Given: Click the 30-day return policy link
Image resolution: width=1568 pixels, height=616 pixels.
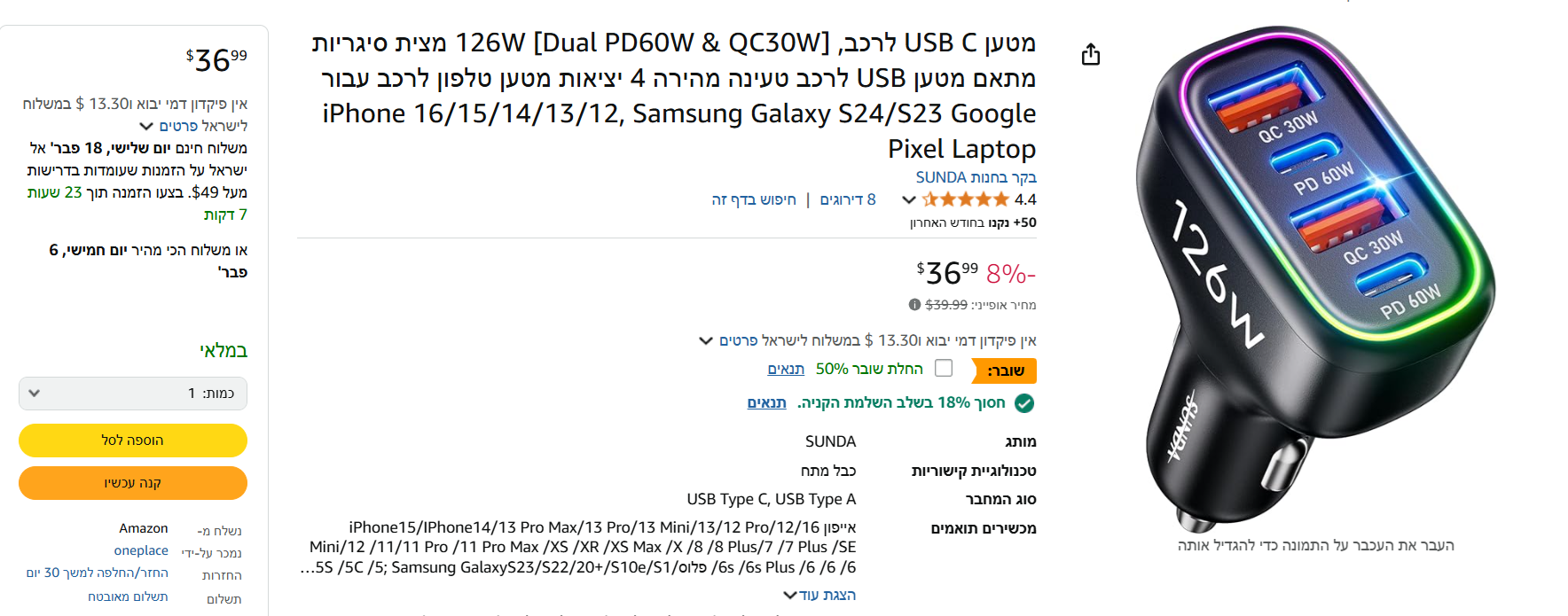Looking at the screenshot, I should click(x=98, y=573).
